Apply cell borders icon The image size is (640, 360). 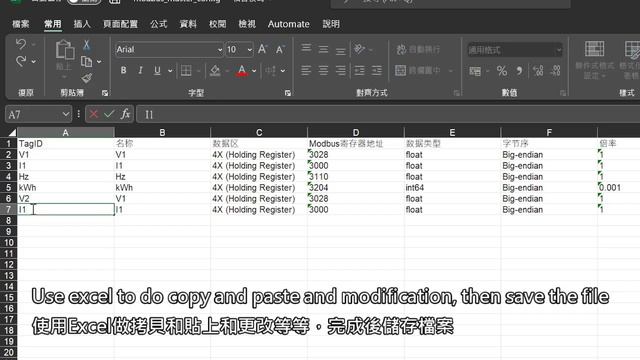[186, 71]
